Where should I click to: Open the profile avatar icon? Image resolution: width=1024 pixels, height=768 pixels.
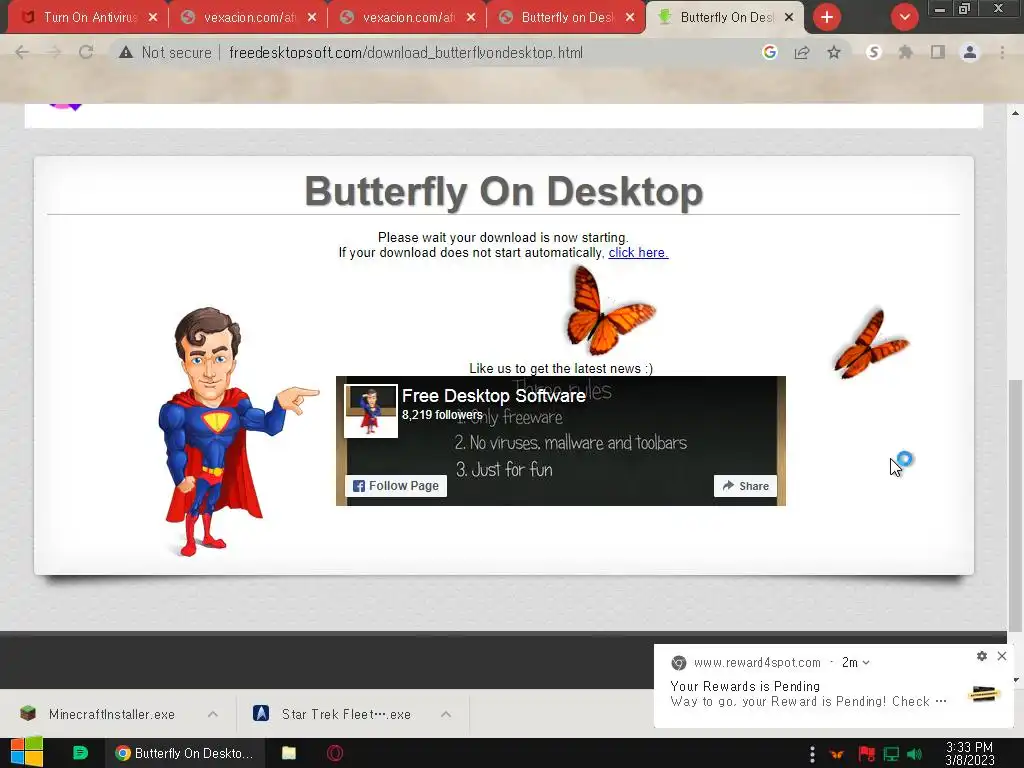coord(970,52)
